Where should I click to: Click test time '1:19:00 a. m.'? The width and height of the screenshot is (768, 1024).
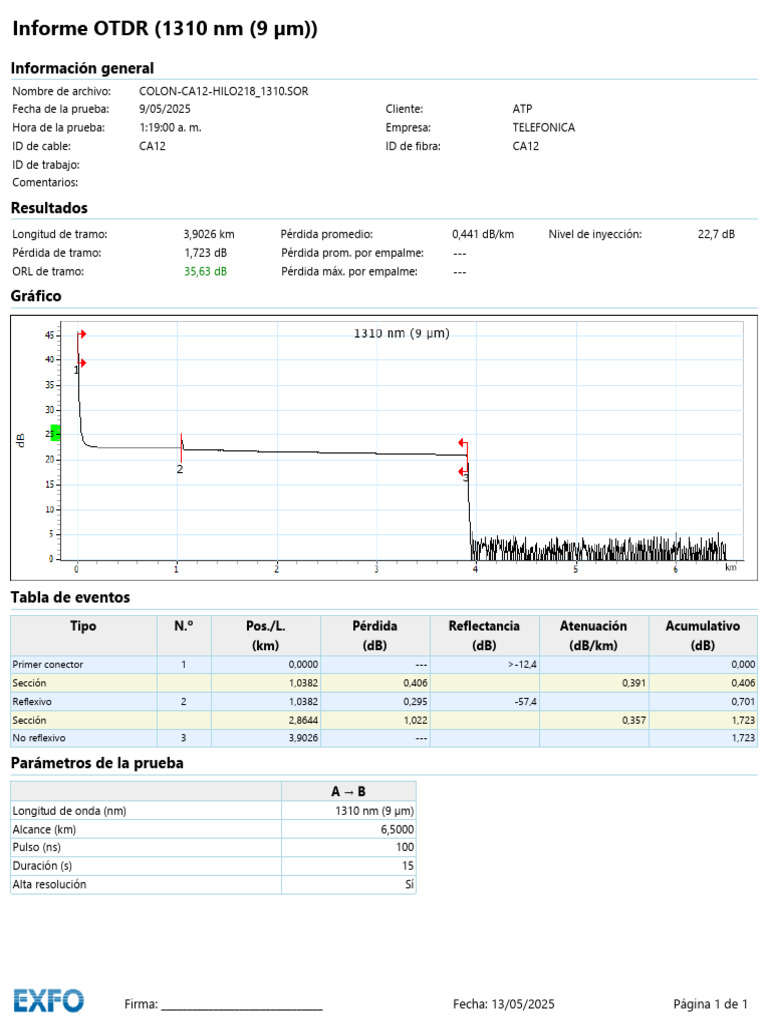click(x=170, y=127)
